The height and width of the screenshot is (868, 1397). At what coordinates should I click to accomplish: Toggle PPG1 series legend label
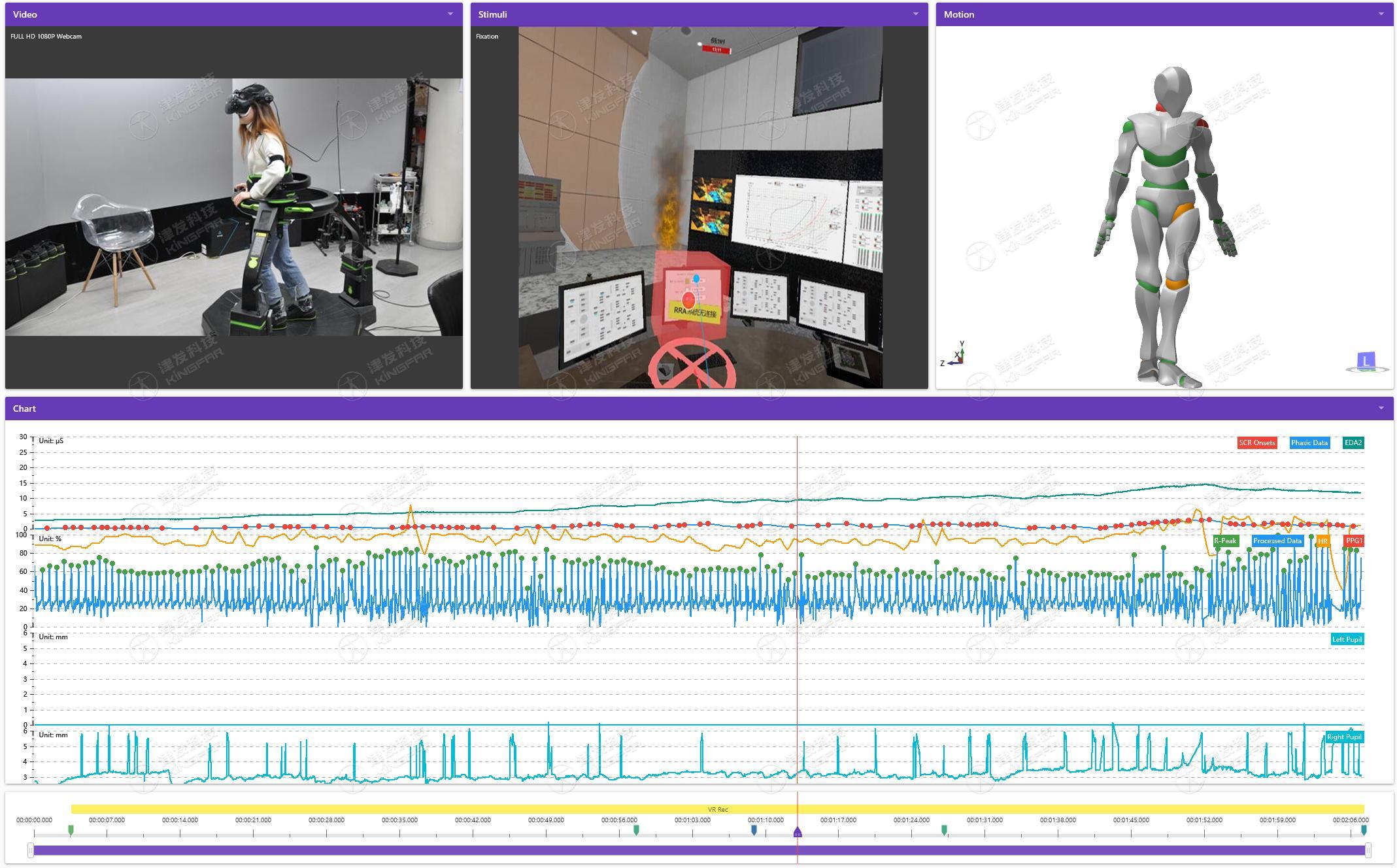pyautogui.click(x=1353, y=541)
